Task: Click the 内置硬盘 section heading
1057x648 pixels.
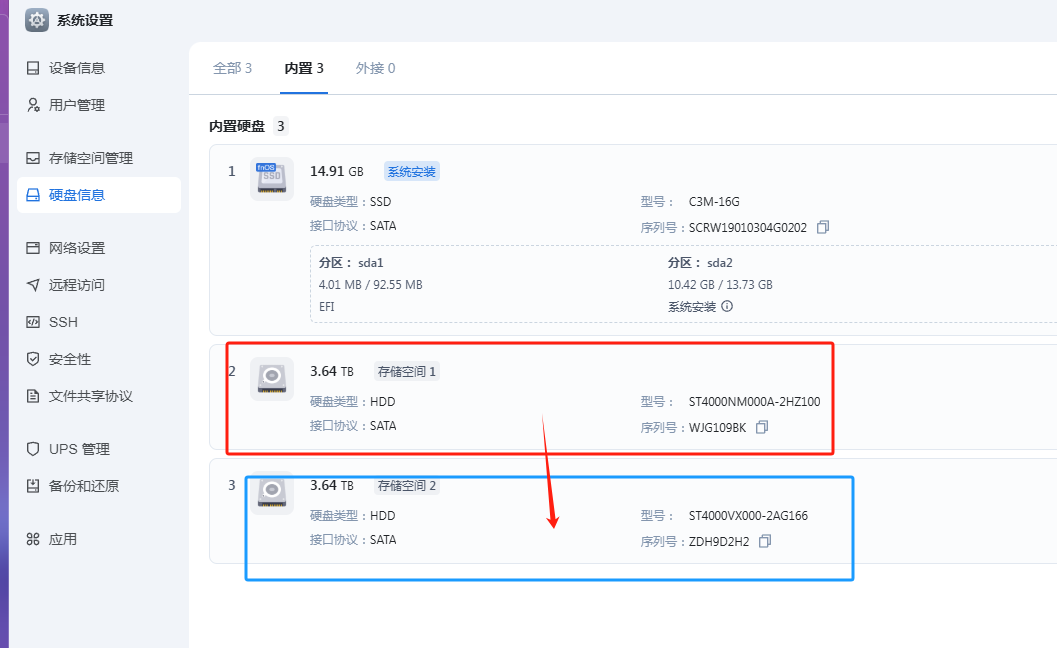Action: [x=237, y=126]
